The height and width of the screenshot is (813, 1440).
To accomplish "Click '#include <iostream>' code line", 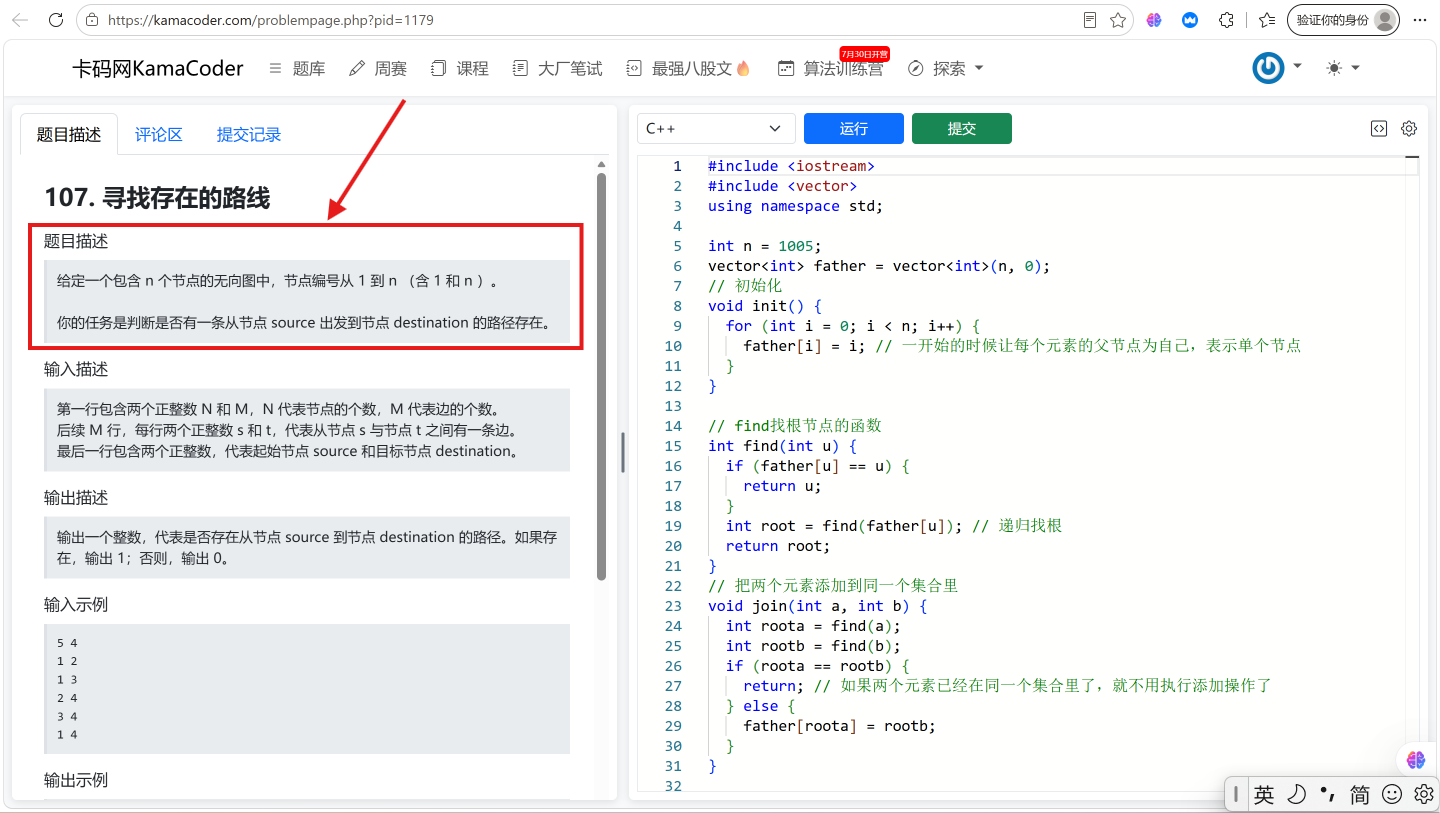I will (792, 166).
